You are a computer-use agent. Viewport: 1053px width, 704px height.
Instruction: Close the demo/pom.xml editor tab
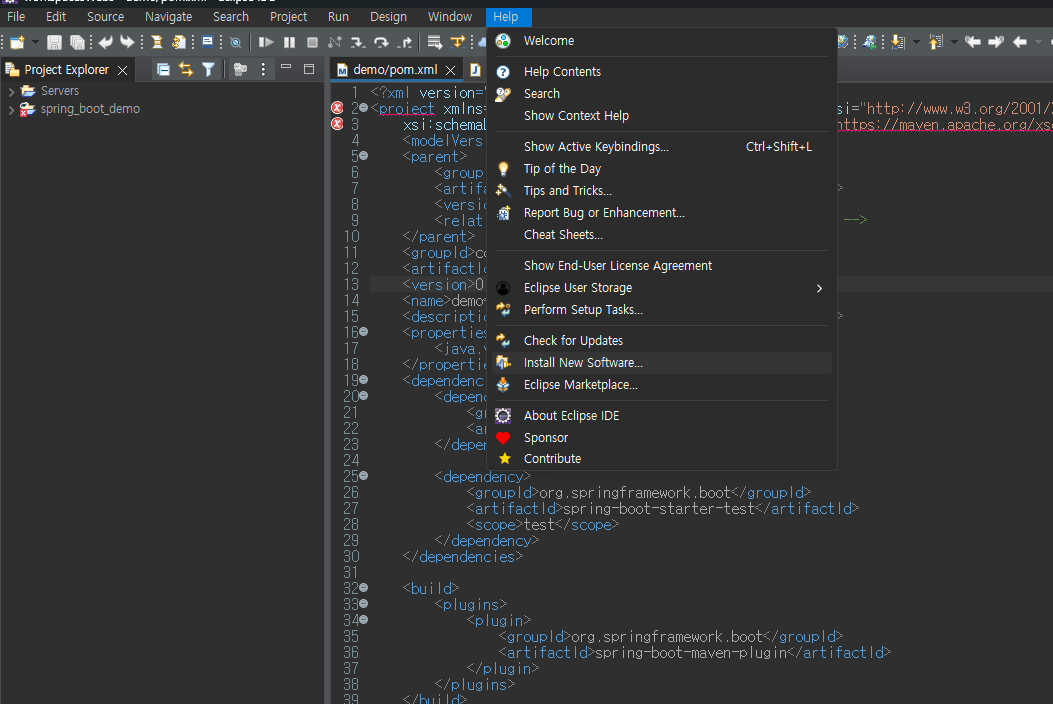tap(451, 70)
